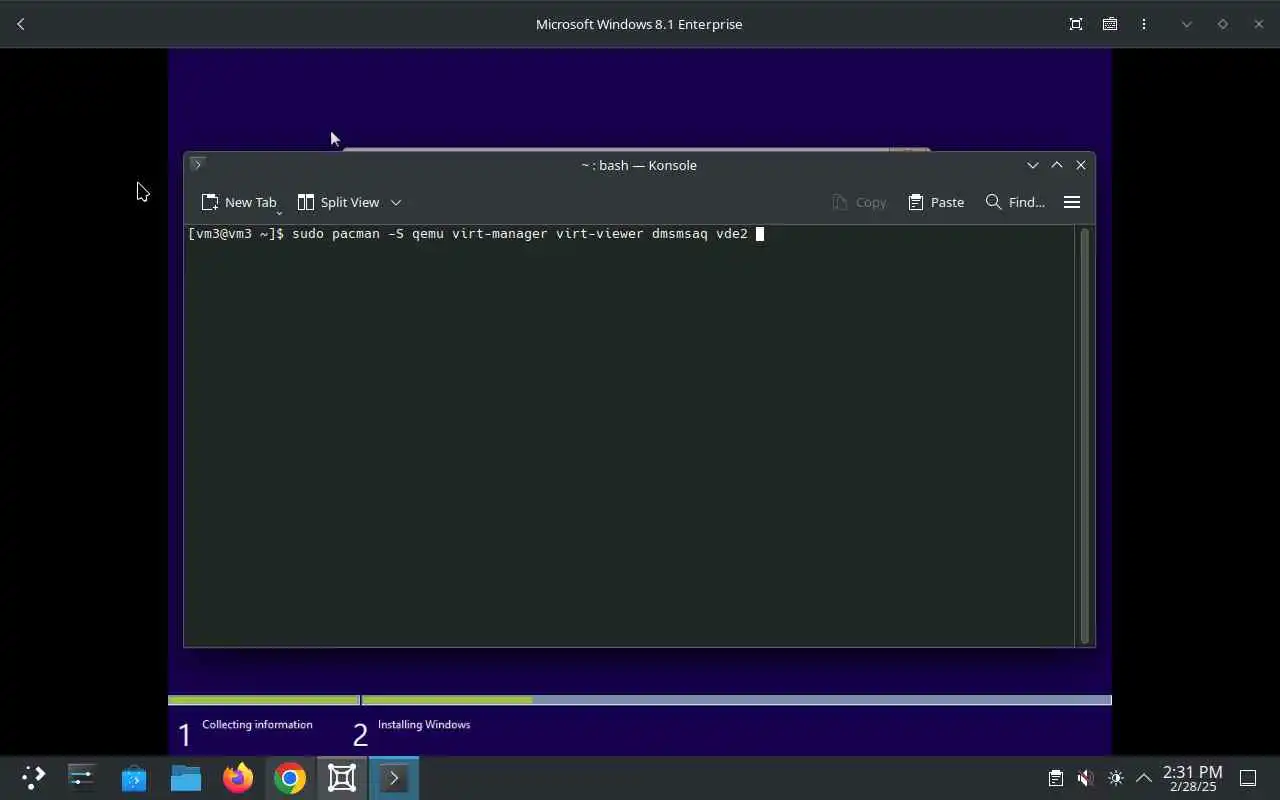Screen dimensions: 1280x800
Task: Click the Windows install progress bar
Action: point(640,700)
